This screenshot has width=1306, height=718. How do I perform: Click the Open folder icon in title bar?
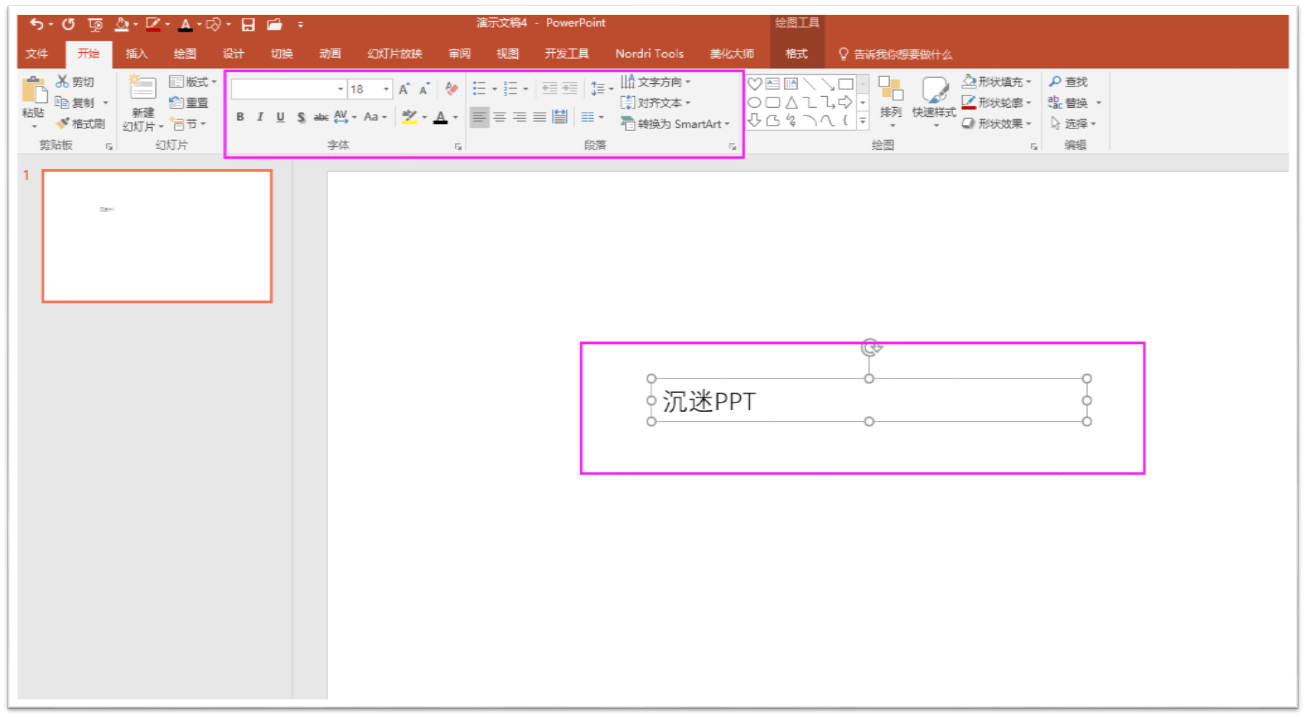point(274,24)
